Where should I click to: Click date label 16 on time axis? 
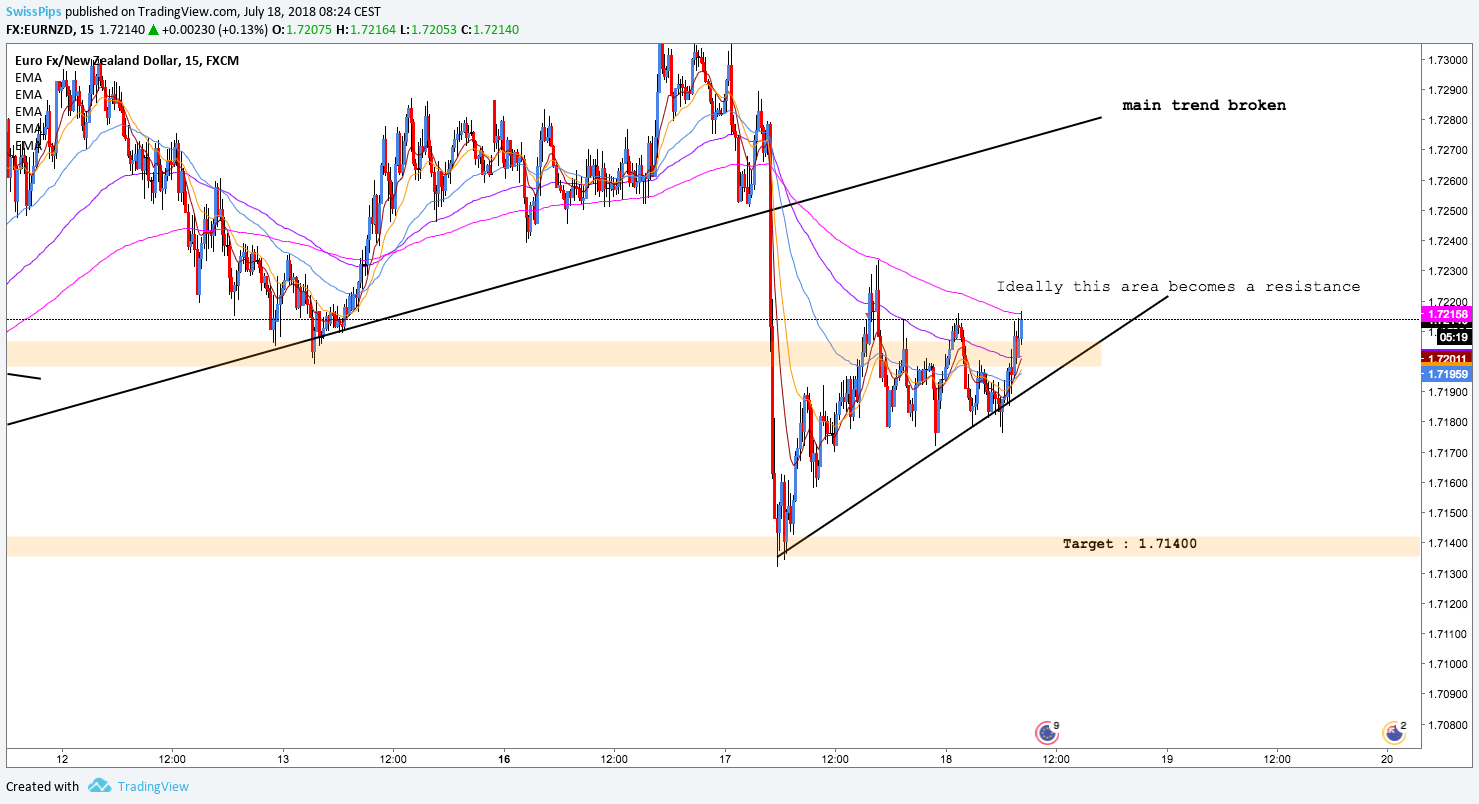tap(504, 759)
